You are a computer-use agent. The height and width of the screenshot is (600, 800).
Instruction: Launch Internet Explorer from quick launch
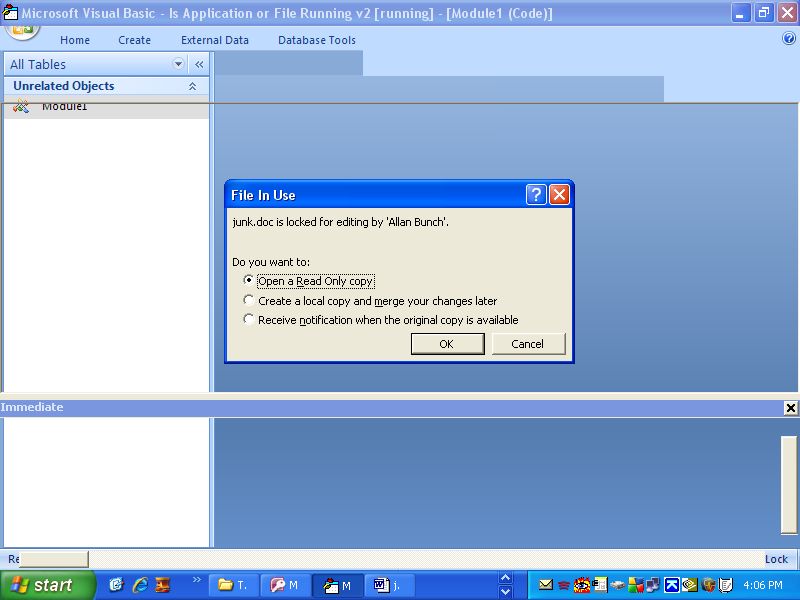[140, 585]
